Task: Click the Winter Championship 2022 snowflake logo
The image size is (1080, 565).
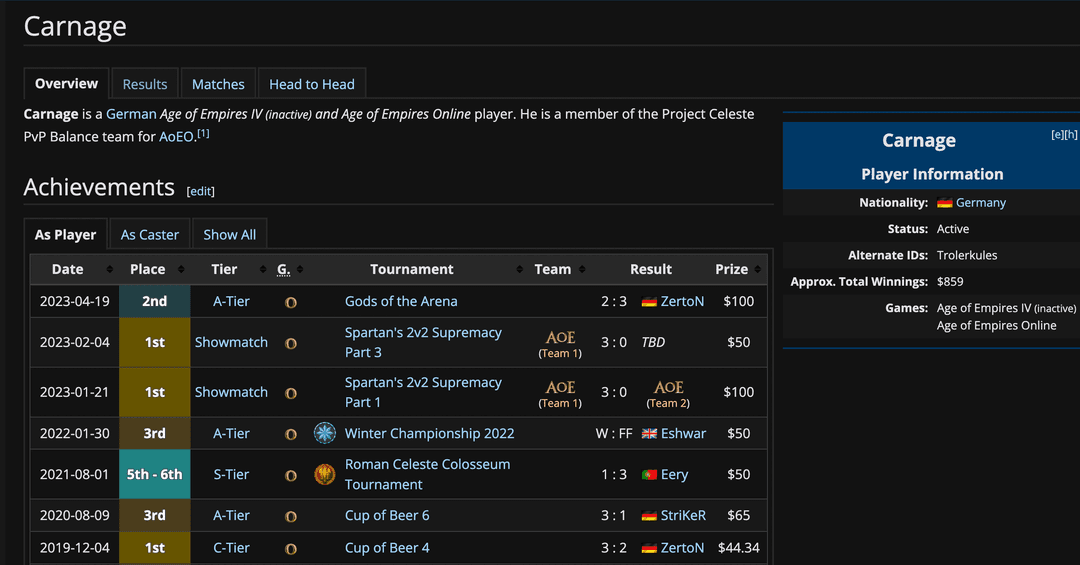Action: click(x=324, y=433)
